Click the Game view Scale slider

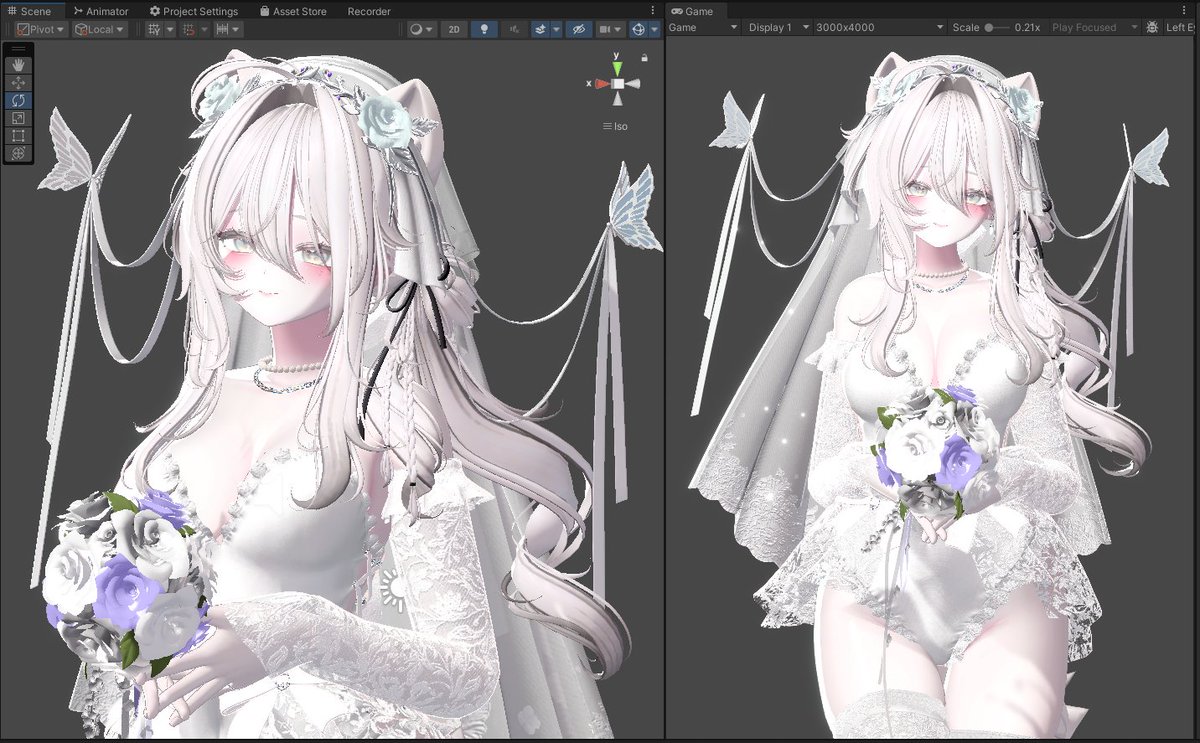point(996,27)
